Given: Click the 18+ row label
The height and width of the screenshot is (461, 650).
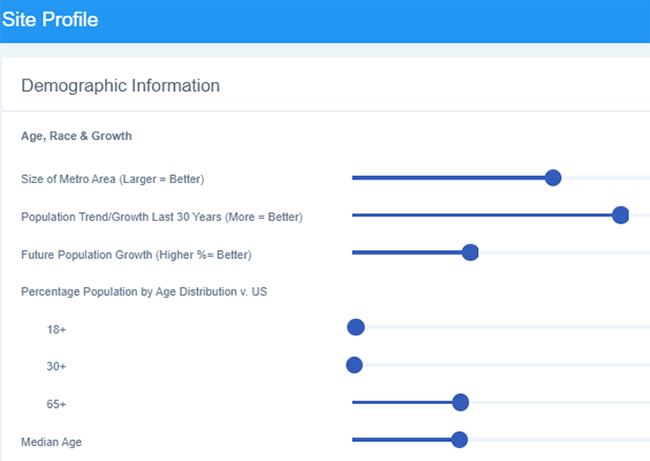Looking at the screenshot, I should pyautogui.click(x=56, y=330).
